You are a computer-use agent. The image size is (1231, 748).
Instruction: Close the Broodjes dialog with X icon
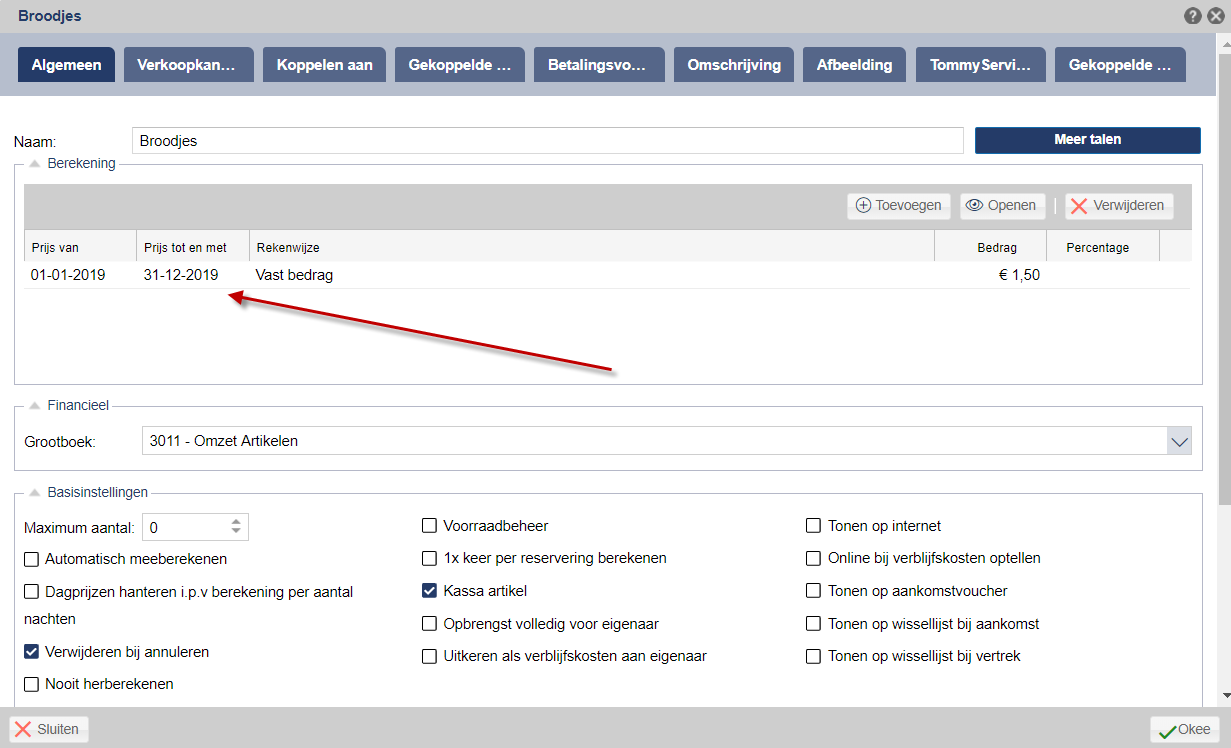pos(1215,16)
